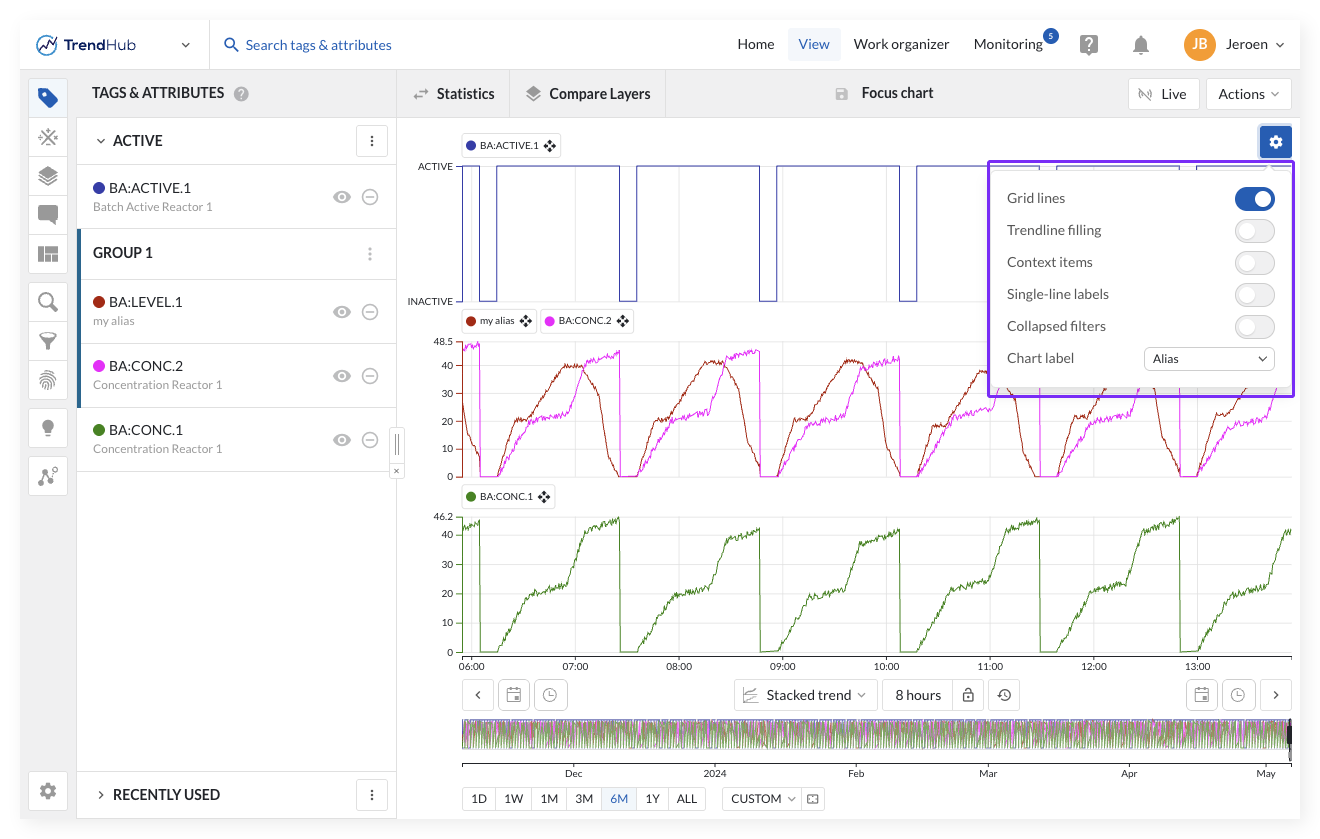Click the notifications bell icon

[x=1140, y=45]
